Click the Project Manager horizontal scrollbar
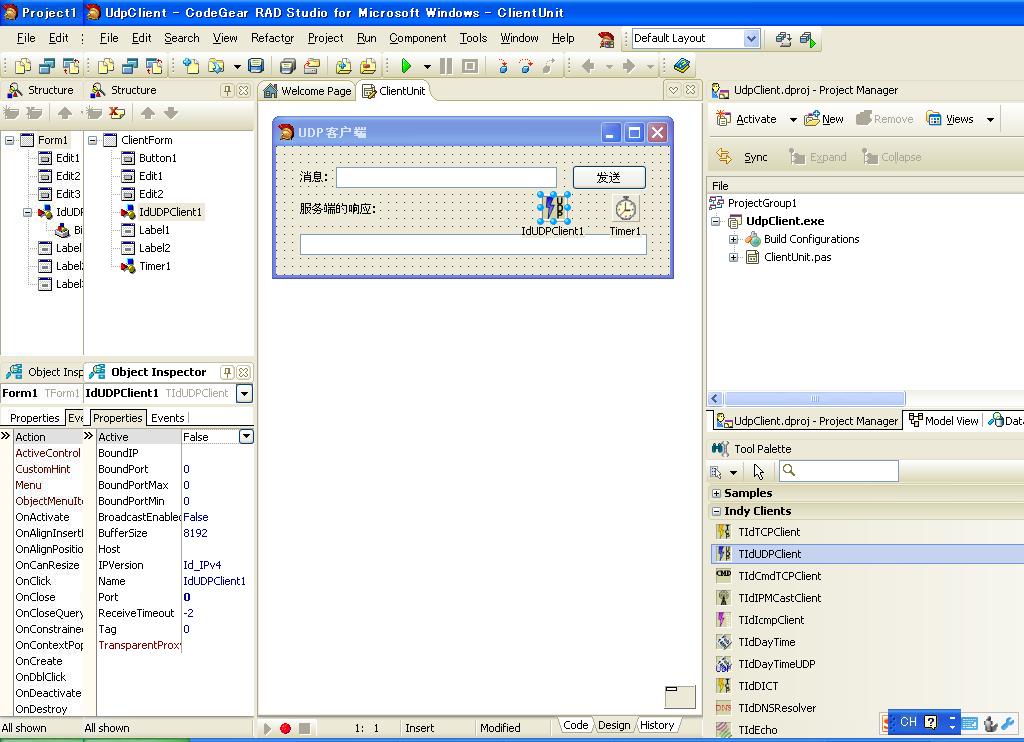This screenshot has width=1024, height=742. point(814,398)
